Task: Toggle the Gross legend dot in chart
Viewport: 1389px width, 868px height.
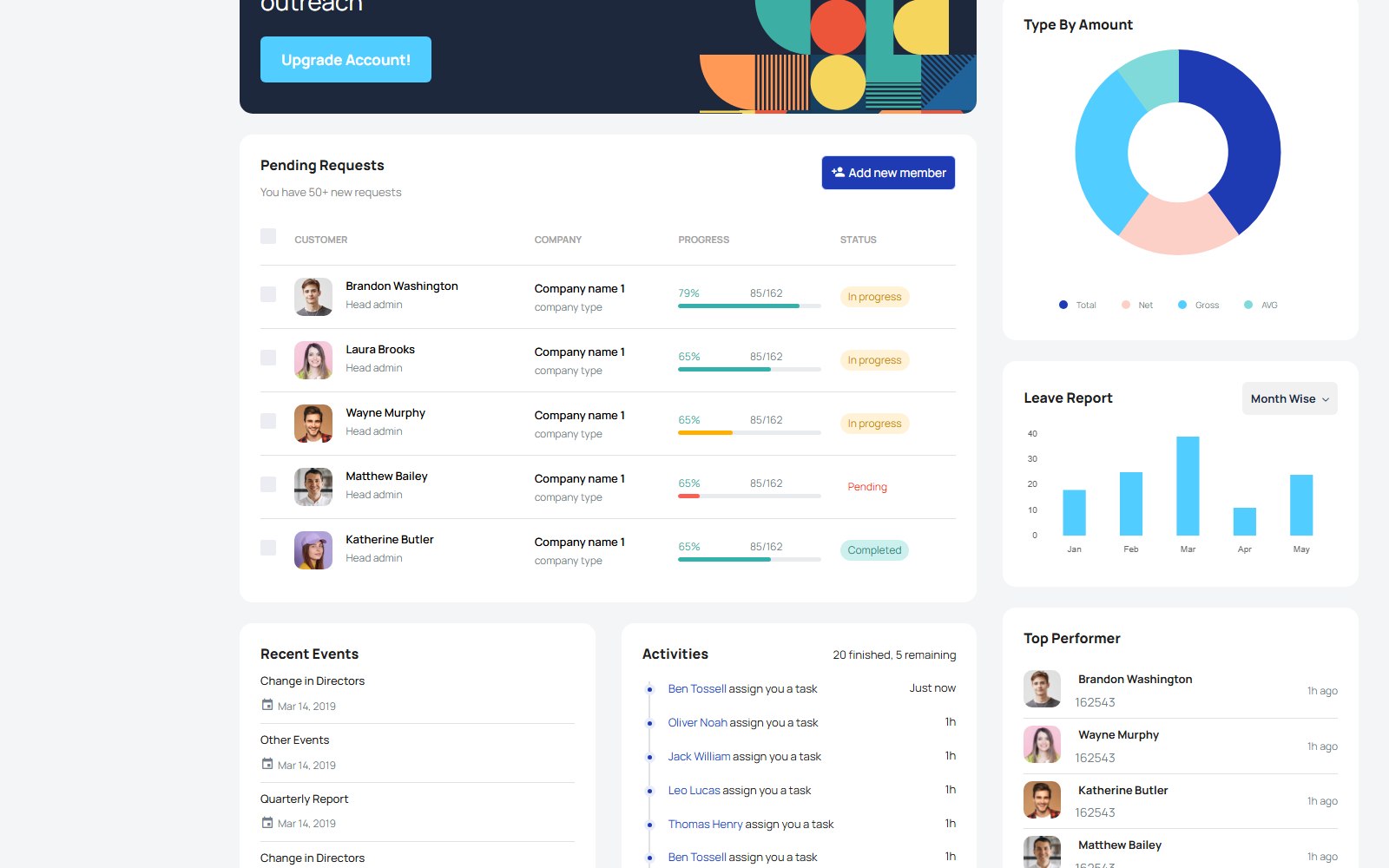Action: click(1182, 305)
